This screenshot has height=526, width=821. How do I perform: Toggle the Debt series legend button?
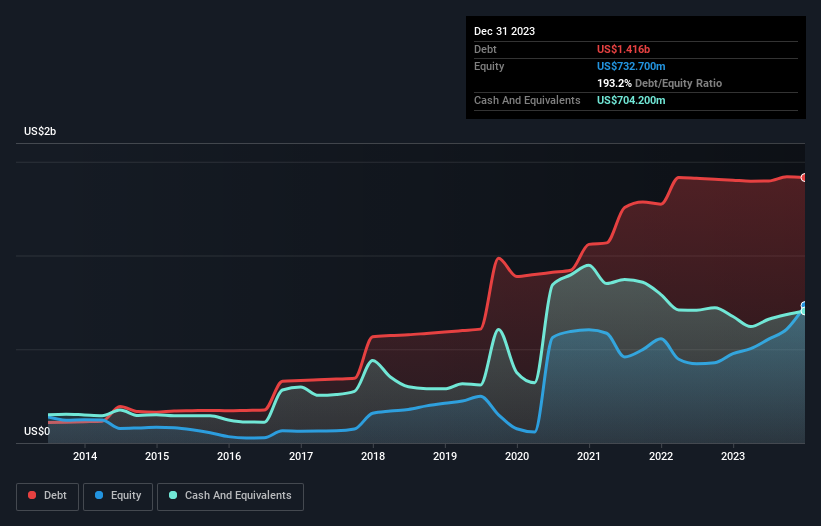tap(48, 496)
